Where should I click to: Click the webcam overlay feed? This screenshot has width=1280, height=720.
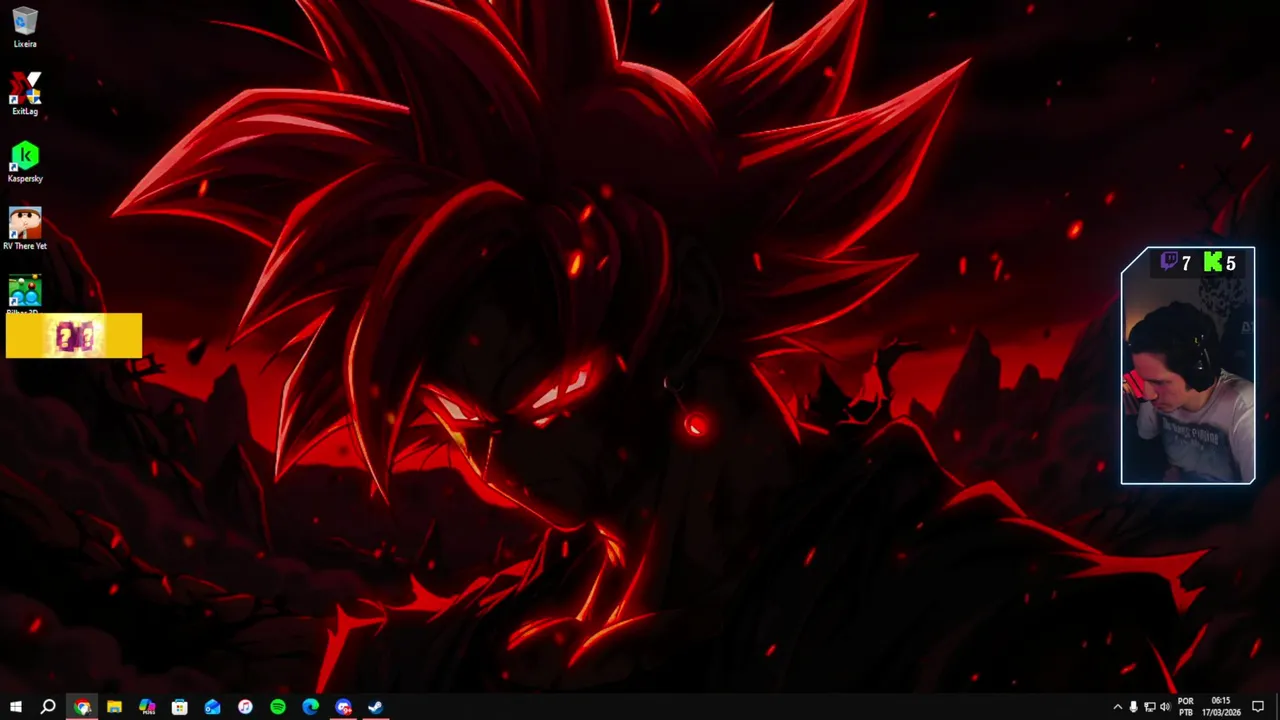1188,366
